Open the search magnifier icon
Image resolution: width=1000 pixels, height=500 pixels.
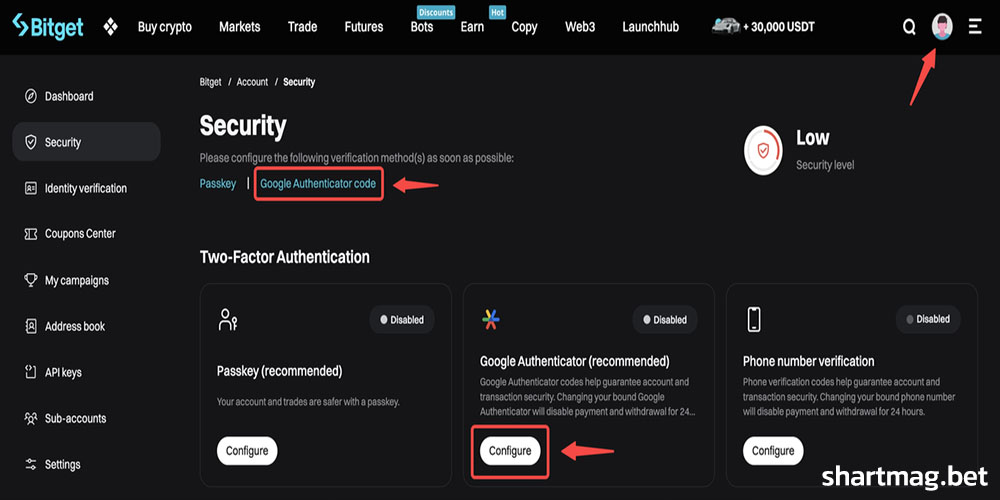coord(909,27)
